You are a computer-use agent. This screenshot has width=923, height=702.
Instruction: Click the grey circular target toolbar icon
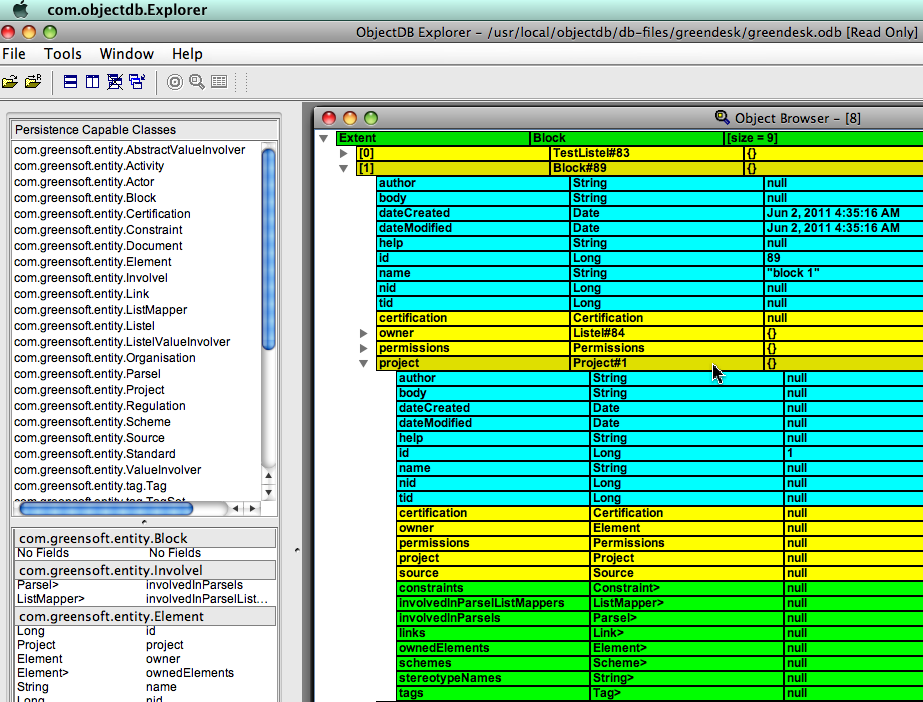click(175, 82)
